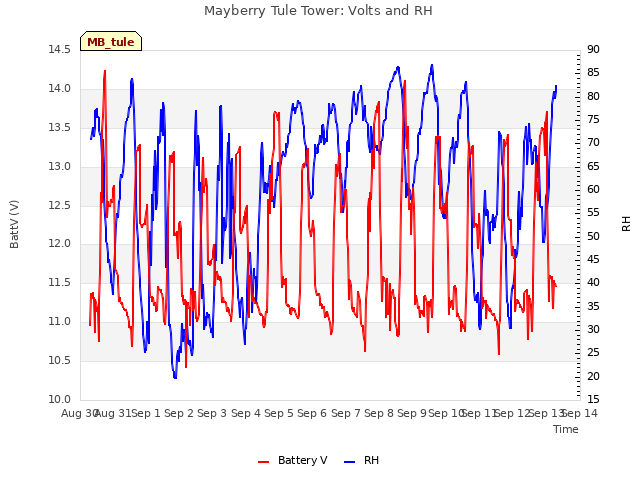
Task: Click the 14.0 left axis tick
Action: pyautogui.click(x=59, y=89)
